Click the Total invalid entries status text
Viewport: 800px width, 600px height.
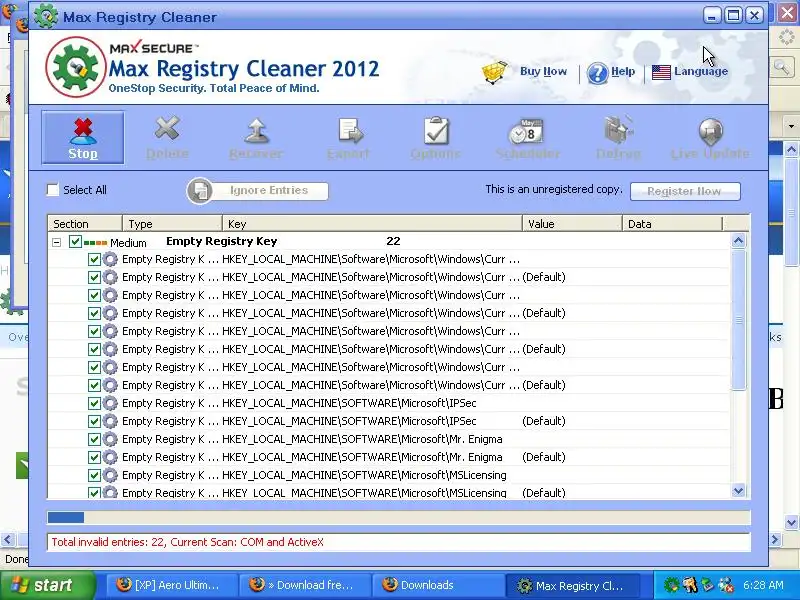click(x=187, y=542)
